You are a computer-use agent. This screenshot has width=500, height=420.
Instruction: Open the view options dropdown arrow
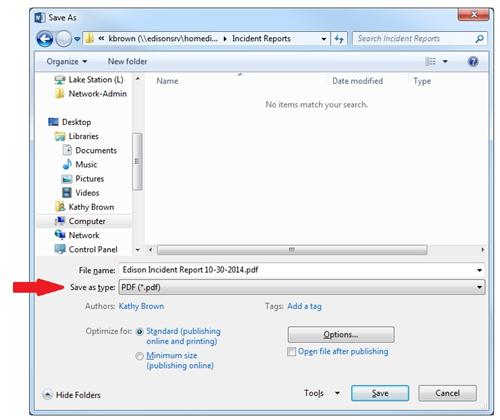[x=445, y=61]
